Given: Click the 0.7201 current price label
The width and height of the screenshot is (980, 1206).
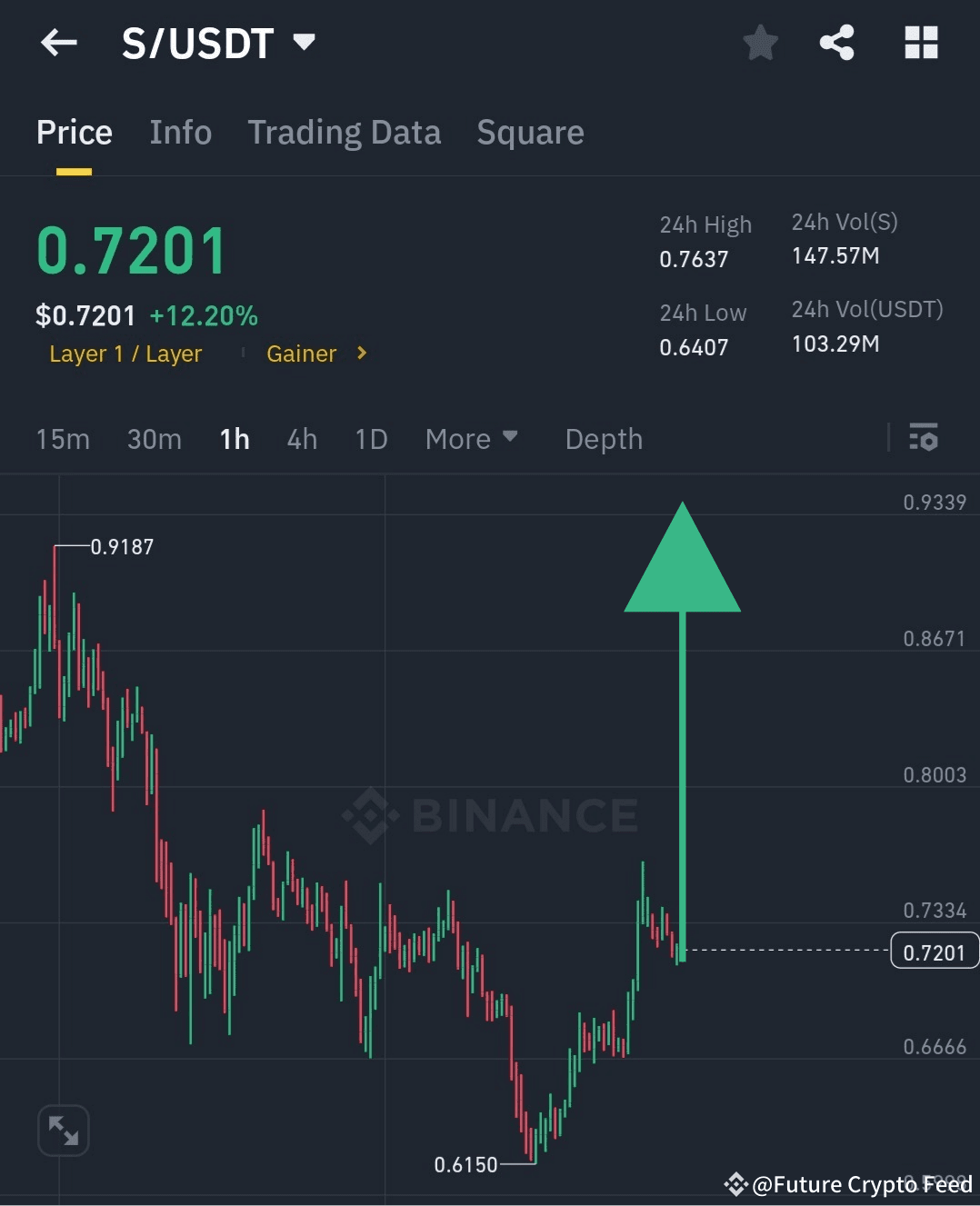Looking at the screenshot, I should (935, 952).
